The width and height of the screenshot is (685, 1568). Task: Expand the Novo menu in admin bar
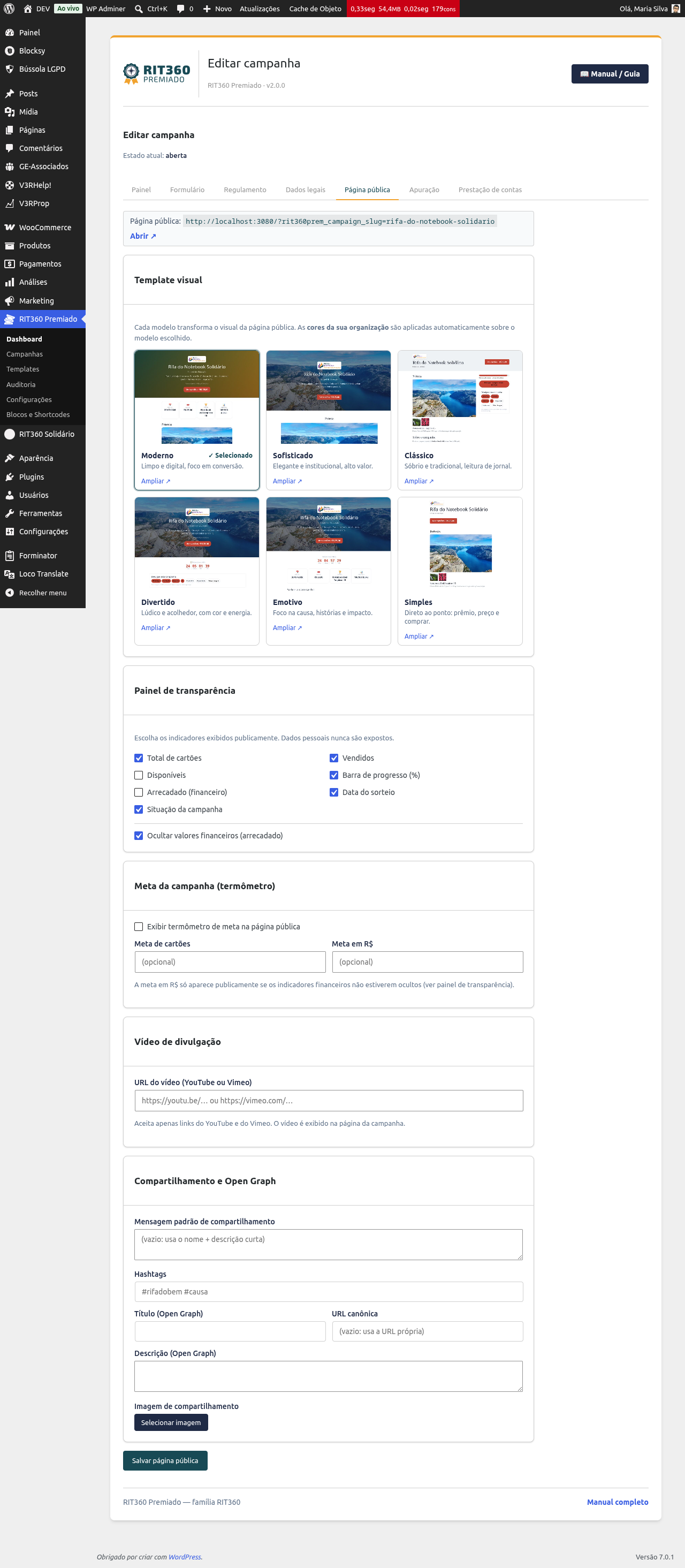(217, 9)
